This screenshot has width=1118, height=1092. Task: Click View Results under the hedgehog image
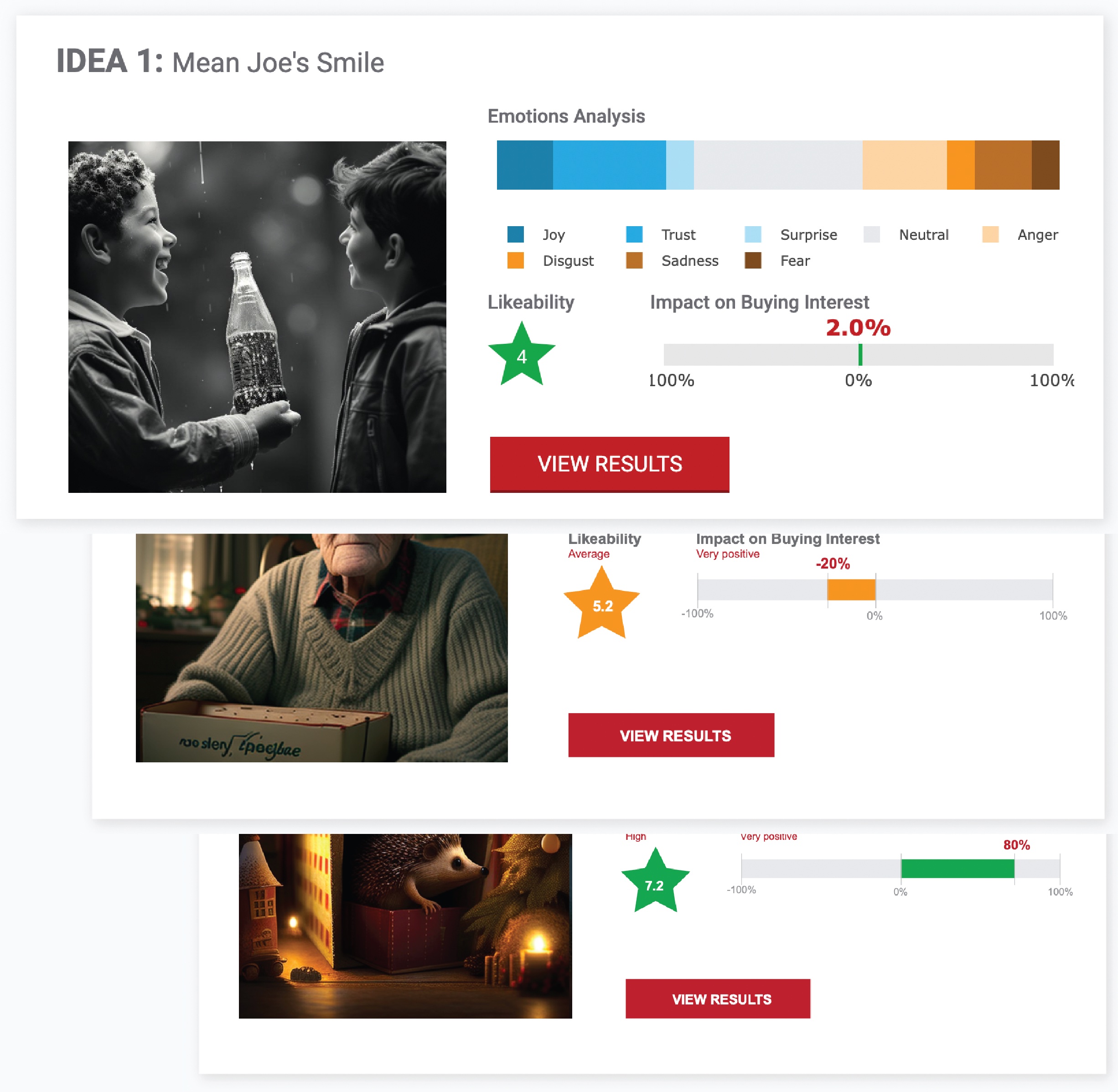(718, 999)
